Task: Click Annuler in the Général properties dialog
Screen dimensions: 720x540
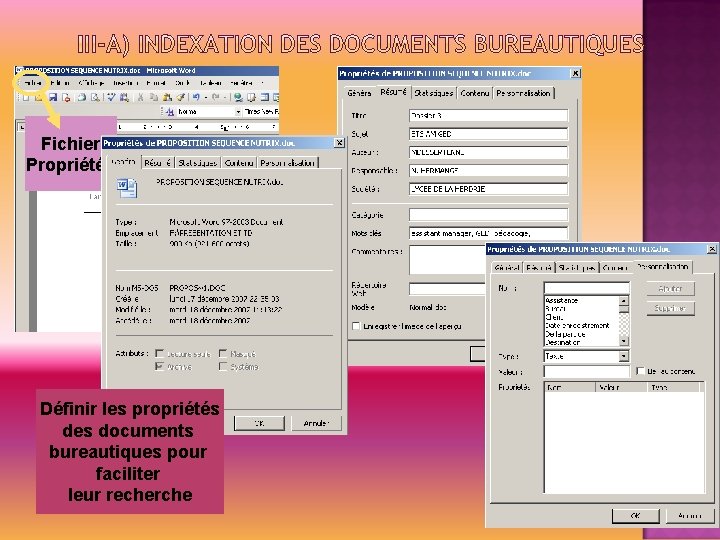Action: coord(316,423)
